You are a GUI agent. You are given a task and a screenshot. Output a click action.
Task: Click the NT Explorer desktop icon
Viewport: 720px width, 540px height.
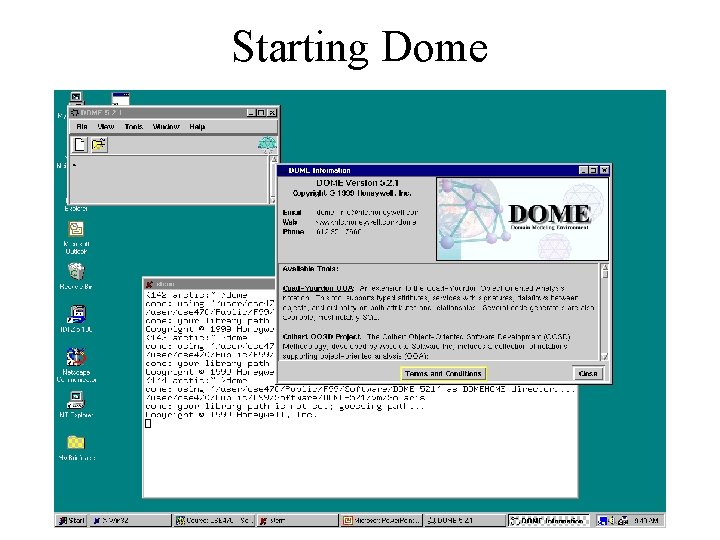click(x=76, y=404)
